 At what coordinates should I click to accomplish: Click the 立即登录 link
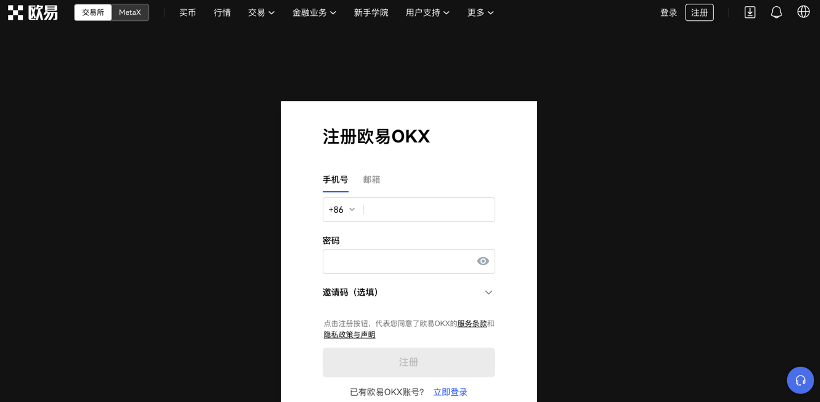[x=450, y=392]
